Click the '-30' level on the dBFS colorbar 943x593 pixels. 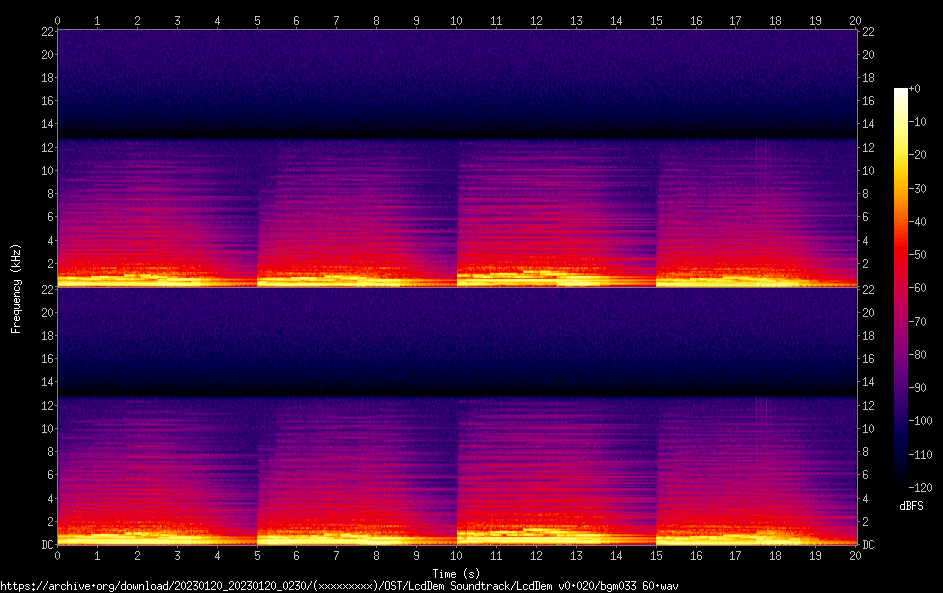tap(916, 188)
